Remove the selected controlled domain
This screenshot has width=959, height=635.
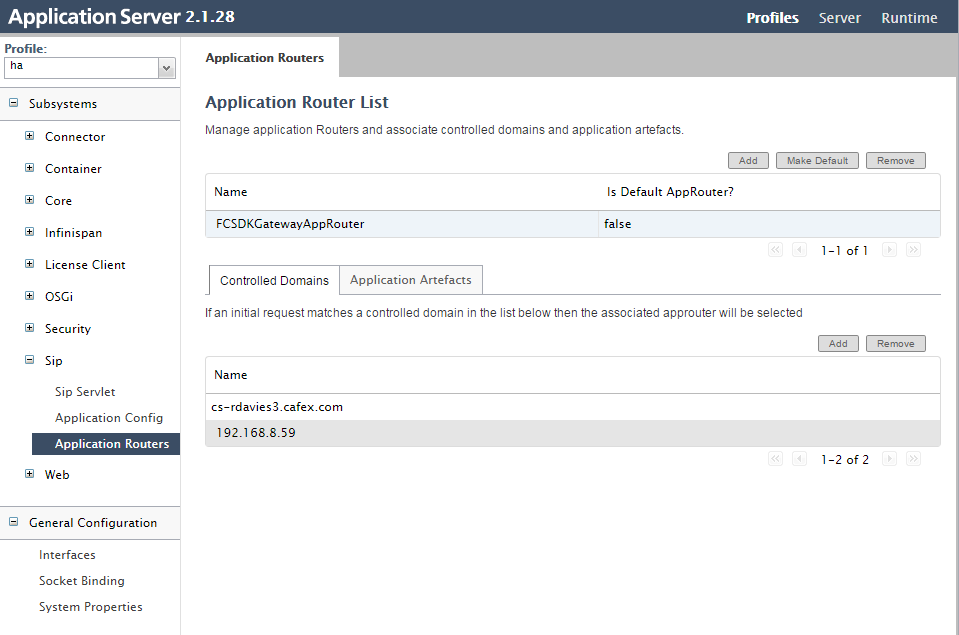(x=895, y=343)
